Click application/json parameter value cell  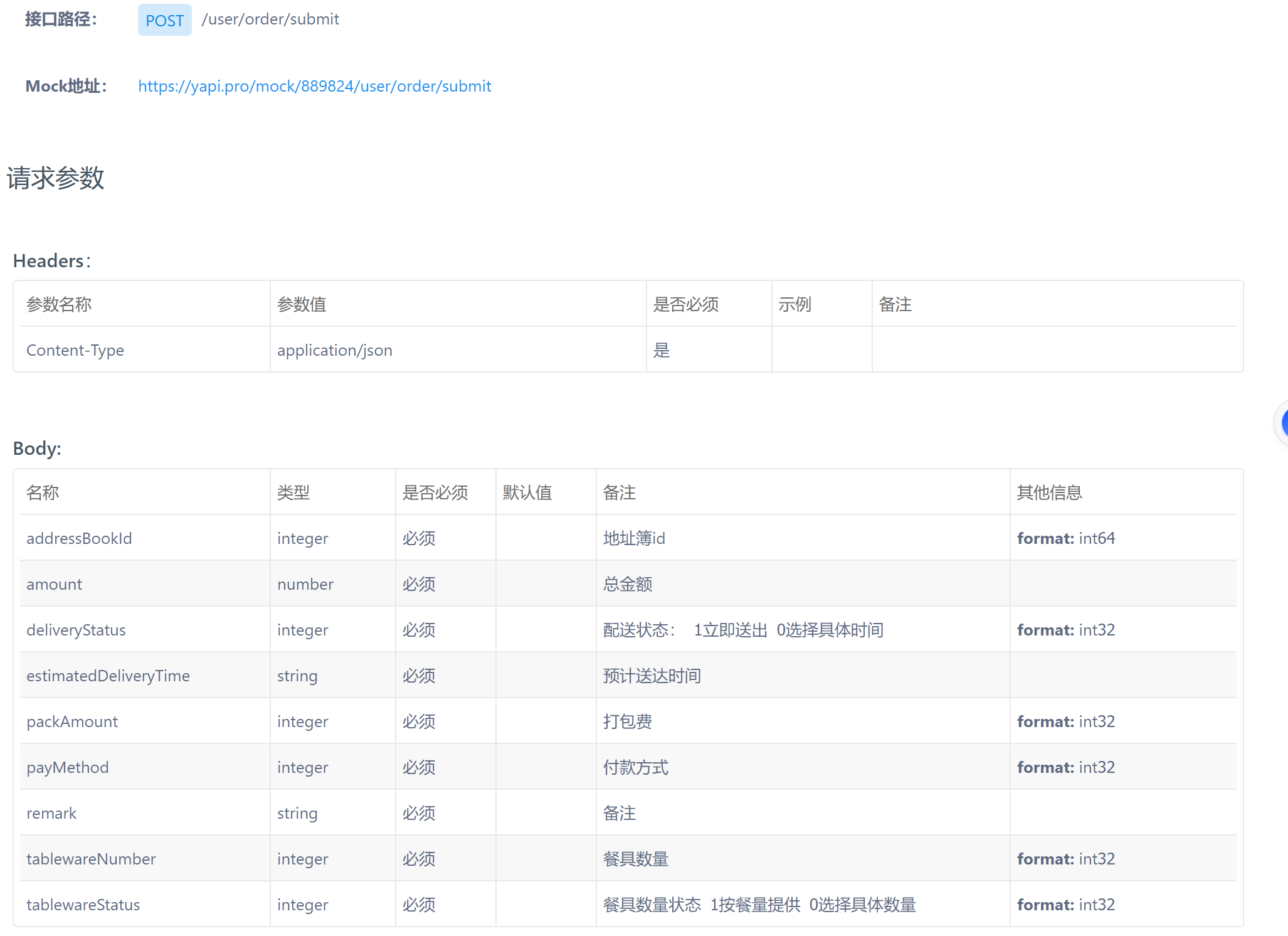tap(335, 350)
